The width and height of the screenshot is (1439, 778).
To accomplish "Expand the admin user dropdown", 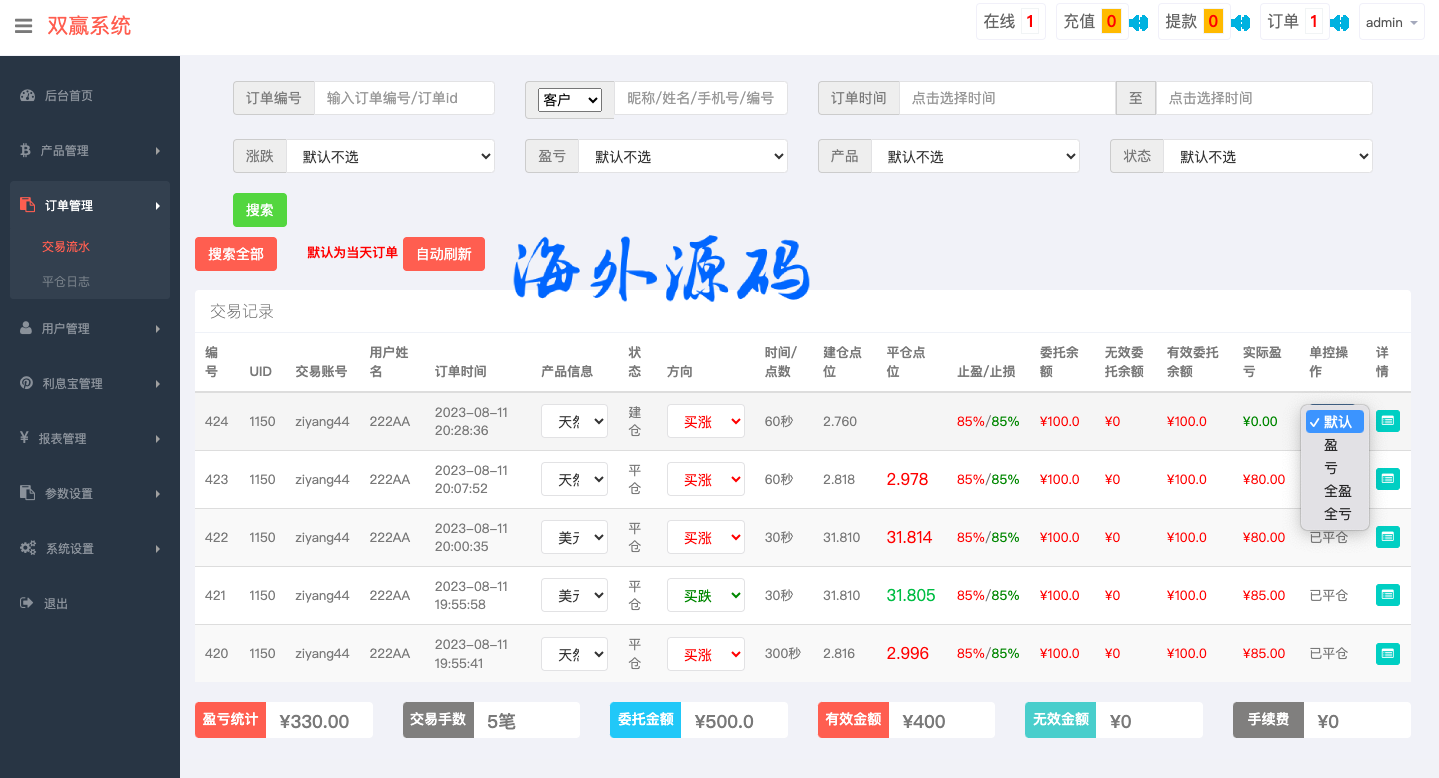I will 1391,23.
